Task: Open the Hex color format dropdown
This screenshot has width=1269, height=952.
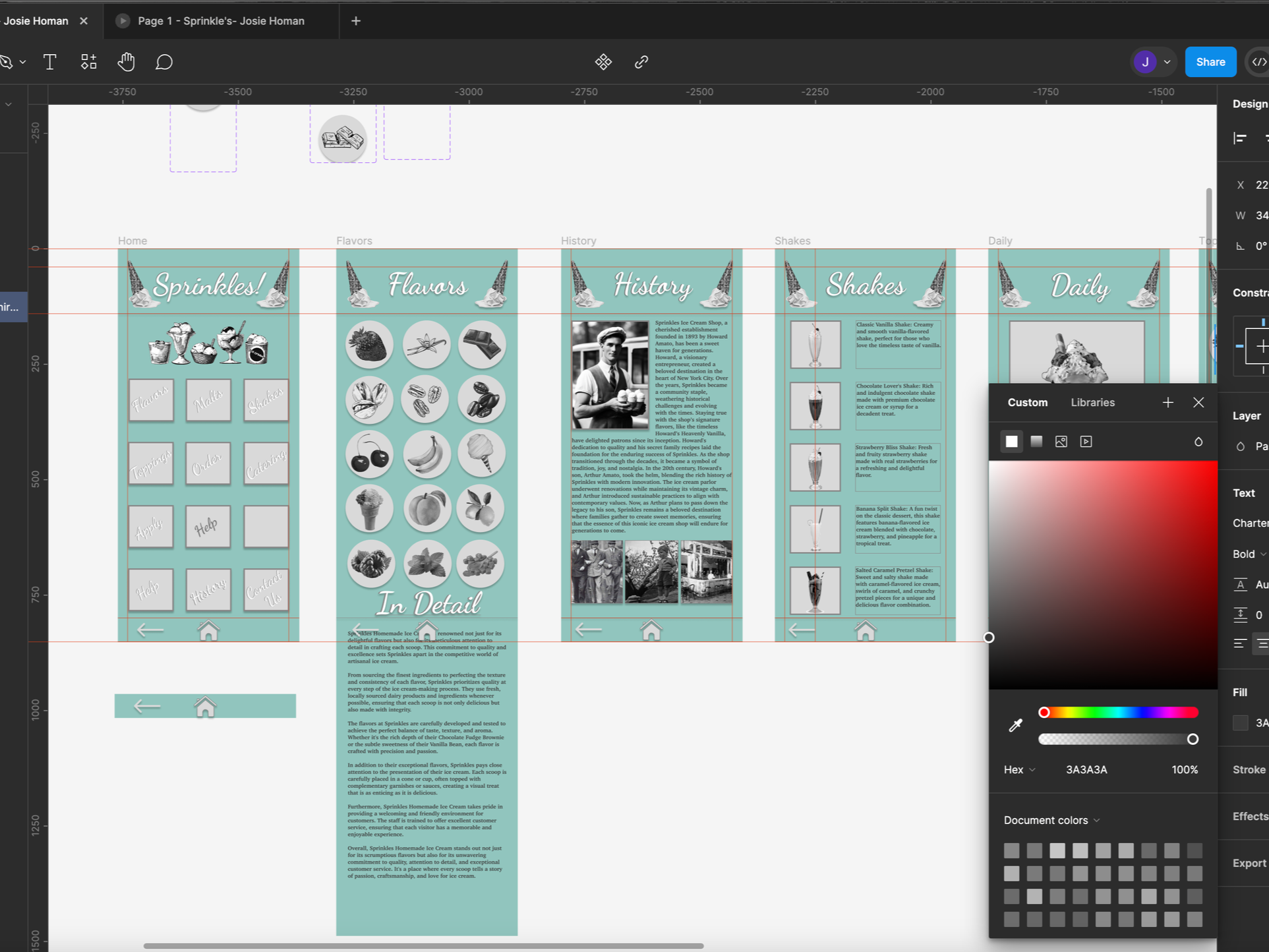Action: [x=1019, y=769]
